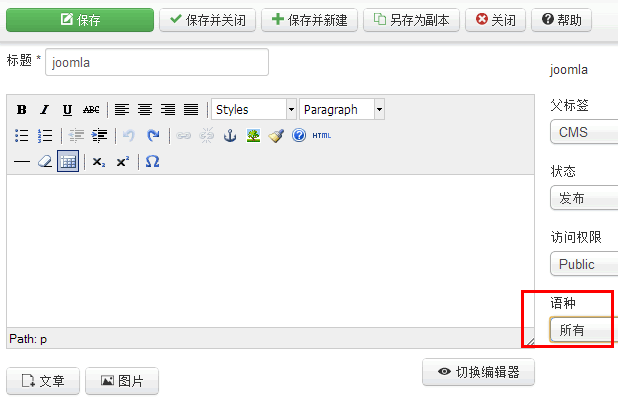Decrease paragraph indent (outdent)
618x399 pixels.
[76, 136]
